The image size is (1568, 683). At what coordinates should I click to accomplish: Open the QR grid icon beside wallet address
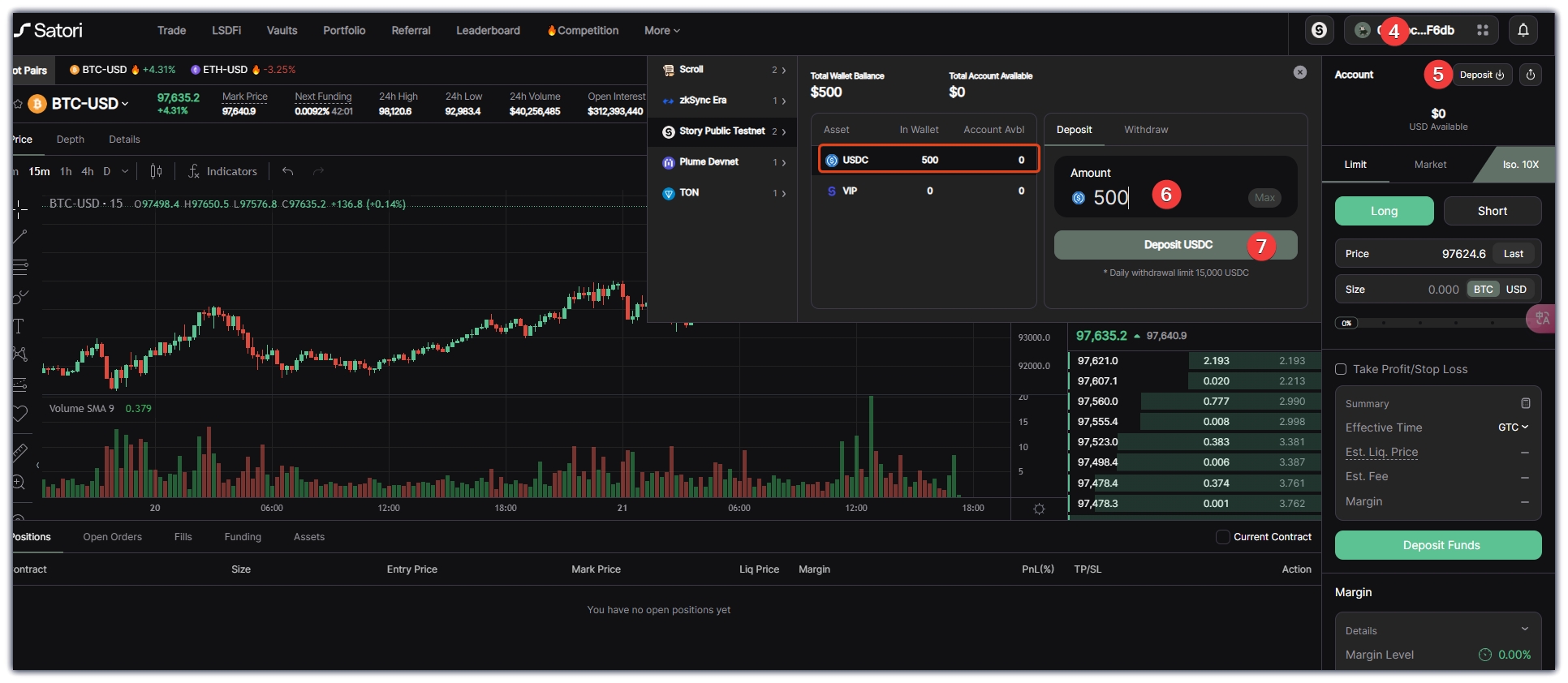tap(1482, 31)
